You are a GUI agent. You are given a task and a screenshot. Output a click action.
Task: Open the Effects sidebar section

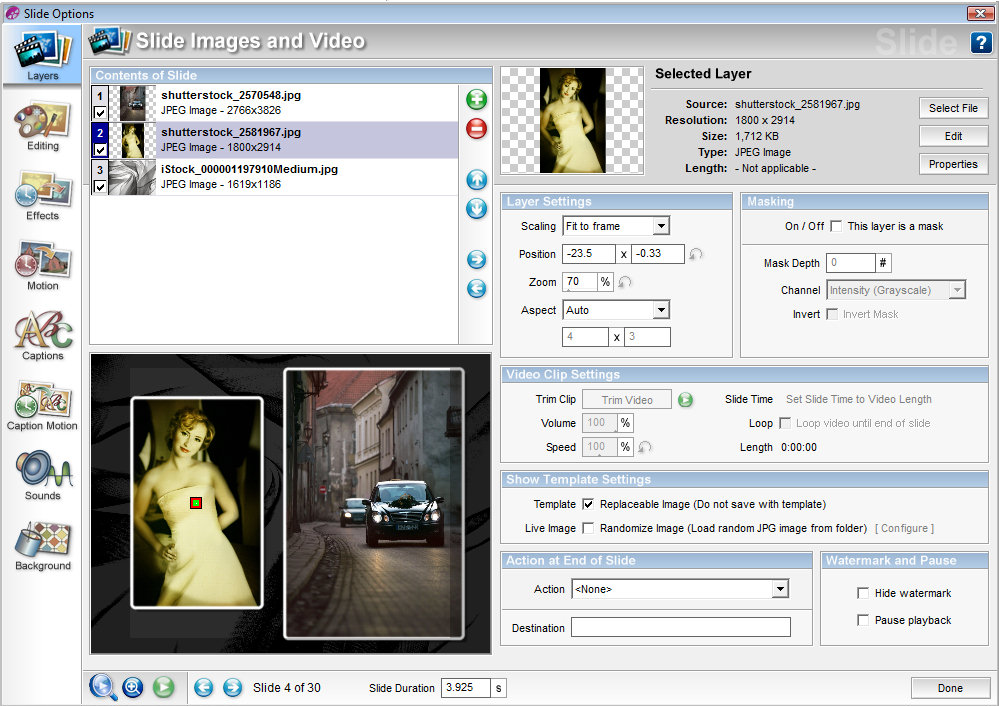pos(42,196)
